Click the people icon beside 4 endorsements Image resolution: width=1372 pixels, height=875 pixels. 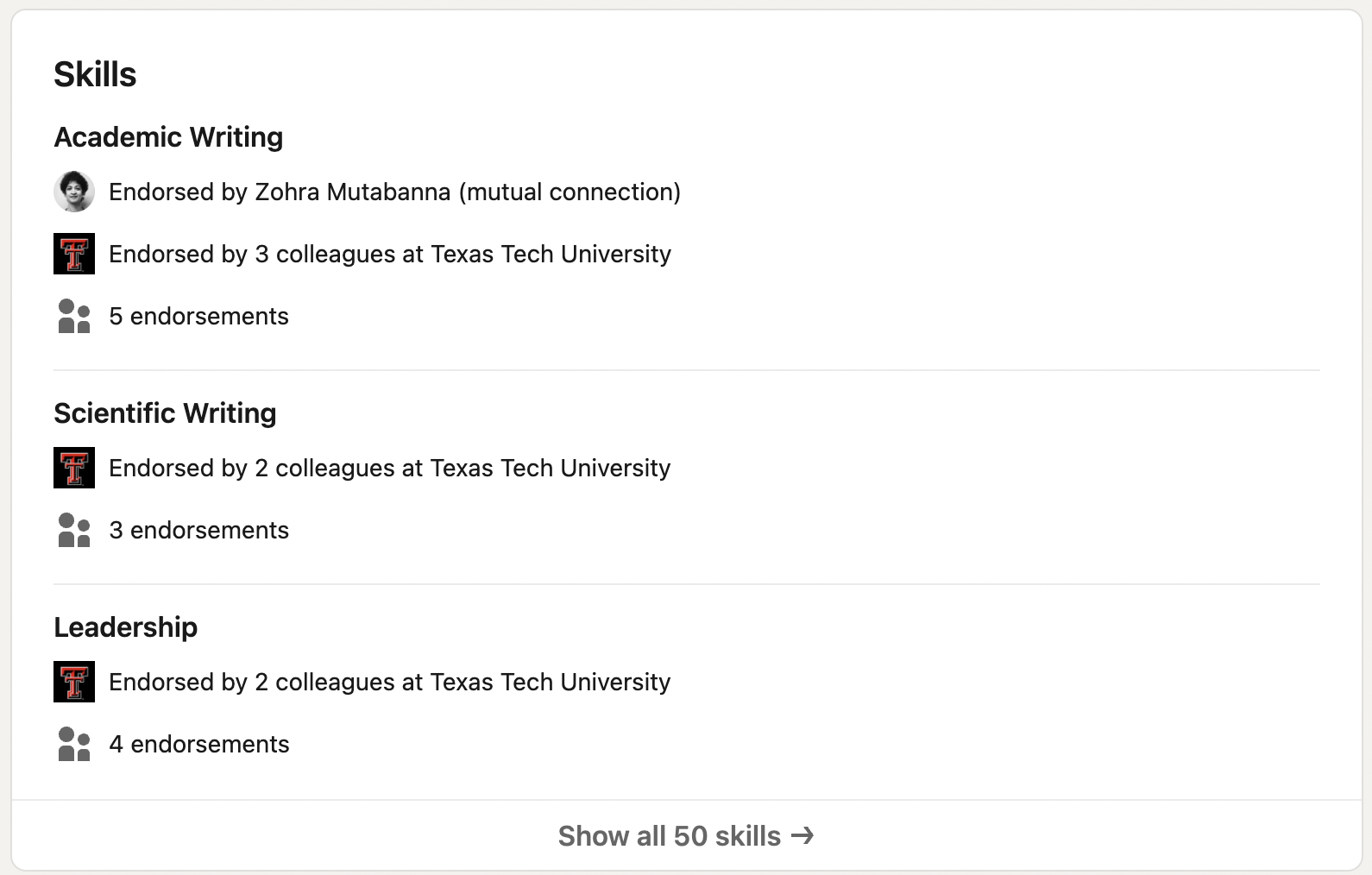coord(73,744)
